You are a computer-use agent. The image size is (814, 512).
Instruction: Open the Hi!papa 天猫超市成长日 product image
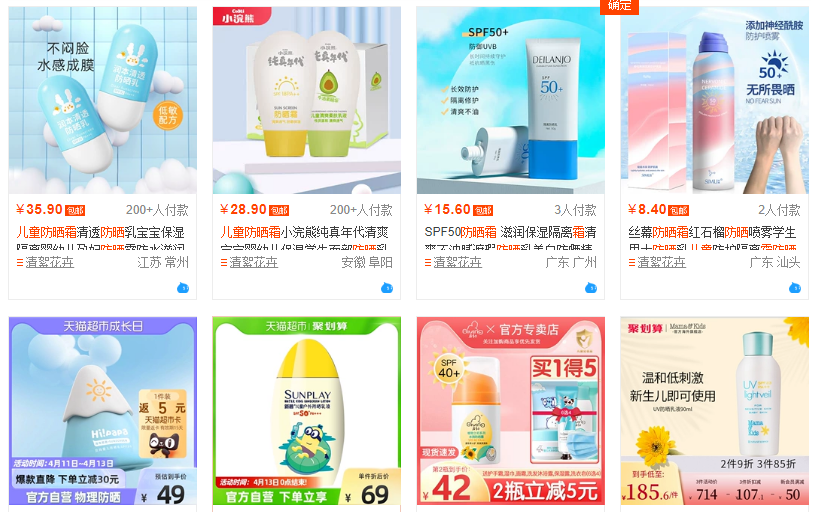click(x=103, y=410)
